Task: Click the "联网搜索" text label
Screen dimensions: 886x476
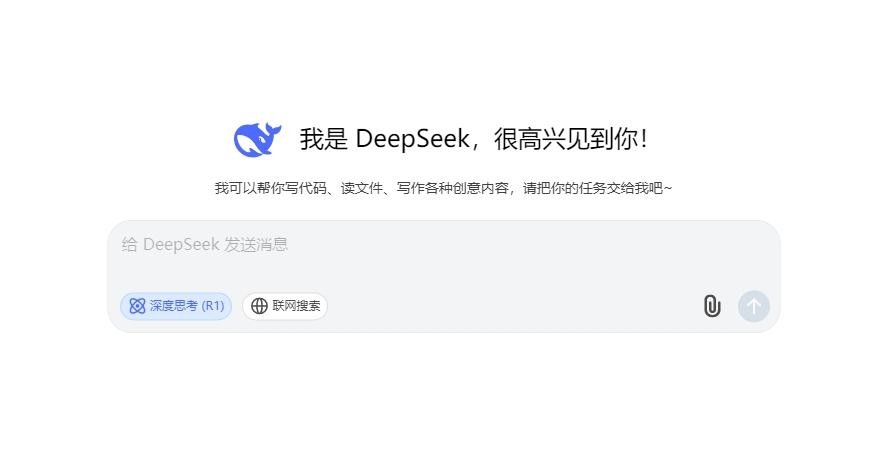Action: [296, 306]
